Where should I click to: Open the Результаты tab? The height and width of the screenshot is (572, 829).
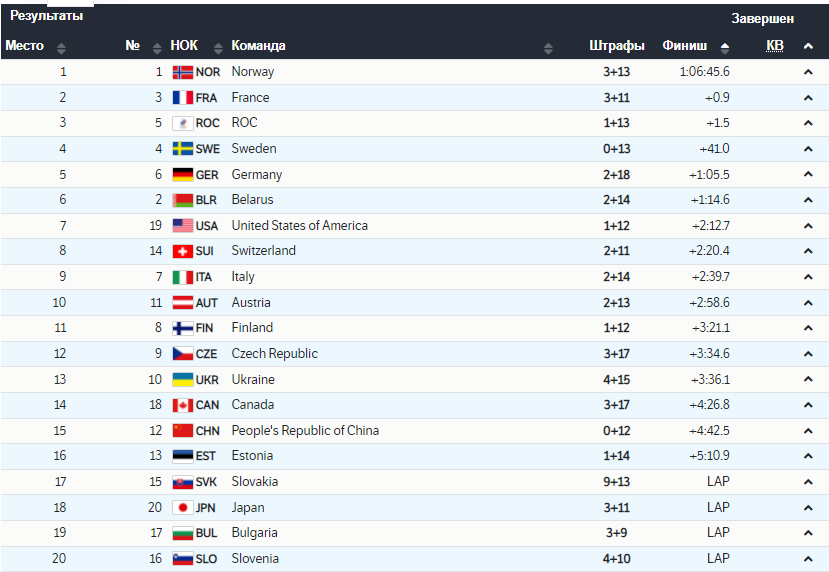[46, 16]
